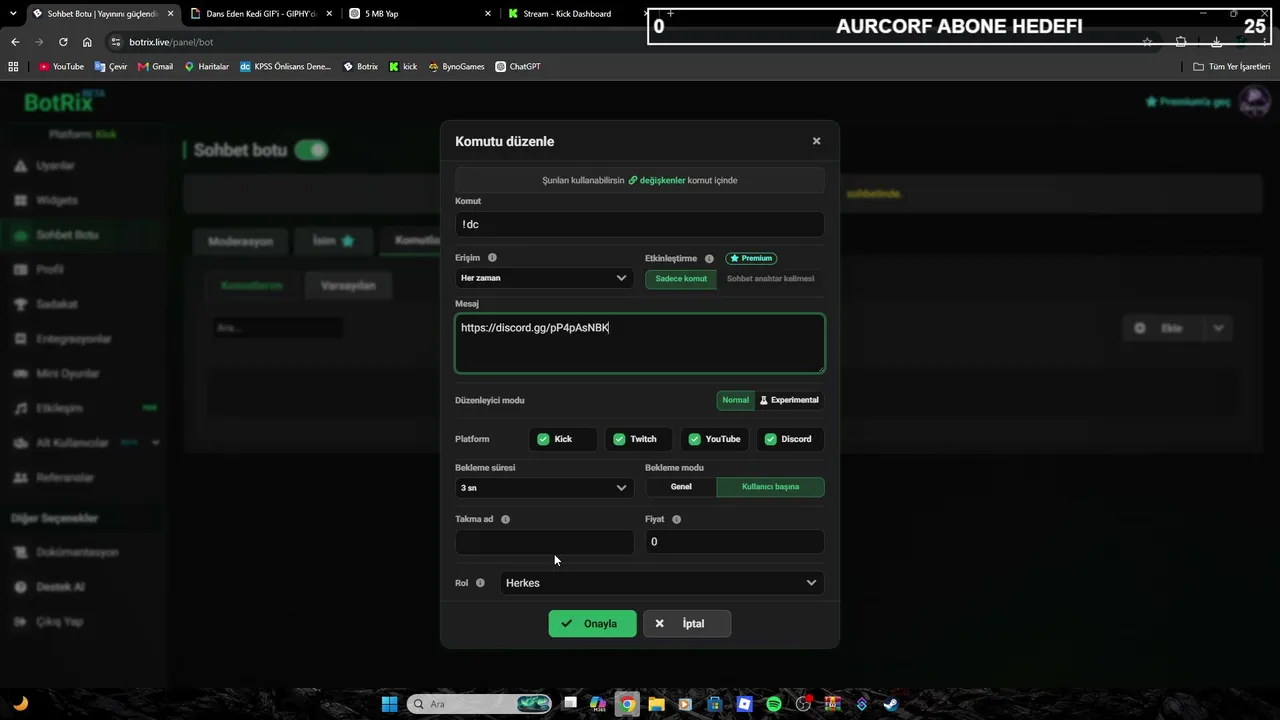Click the Ekle add button

click(x=1163, y=328)
